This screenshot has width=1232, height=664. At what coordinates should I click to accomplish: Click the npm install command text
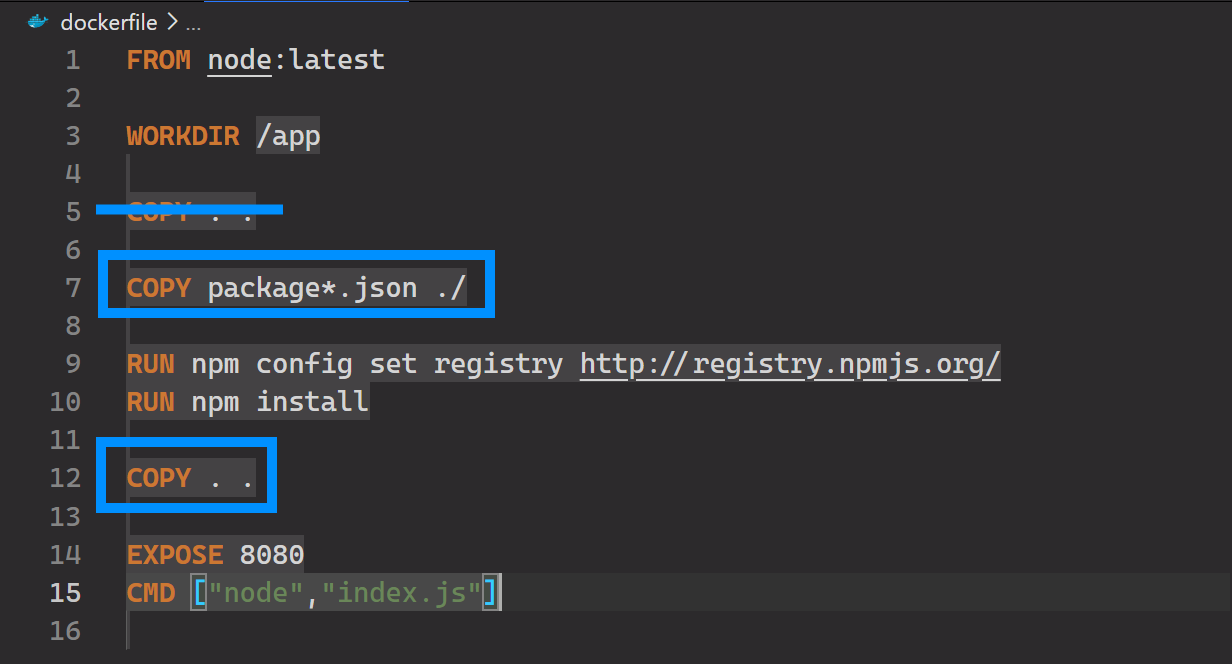(x=280, y=402)
